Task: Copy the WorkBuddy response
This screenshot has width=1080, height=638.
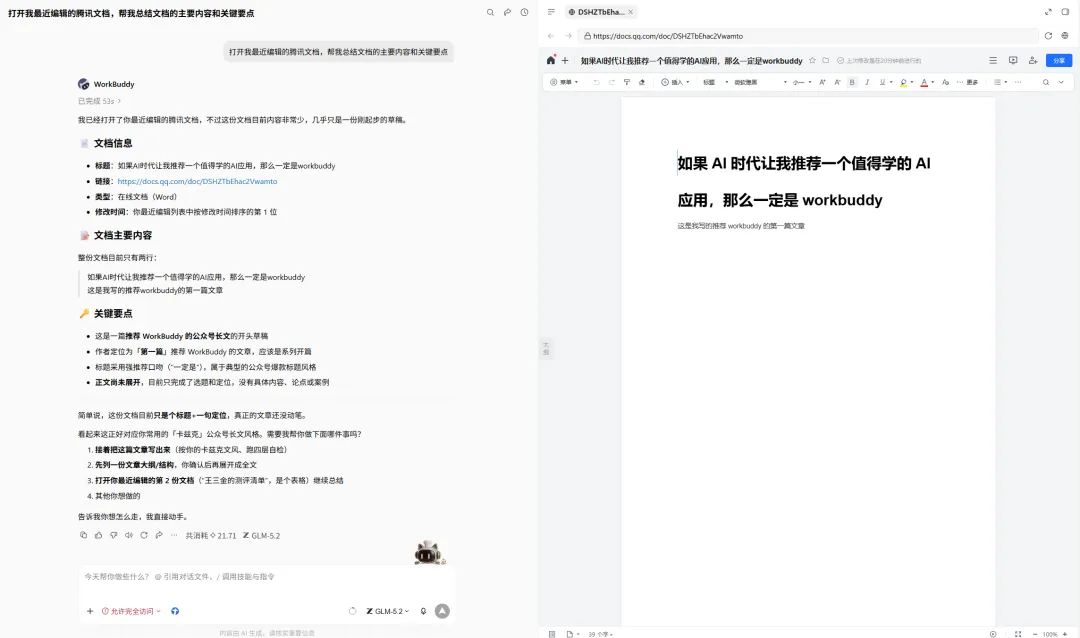Action: tap(83, 535)
